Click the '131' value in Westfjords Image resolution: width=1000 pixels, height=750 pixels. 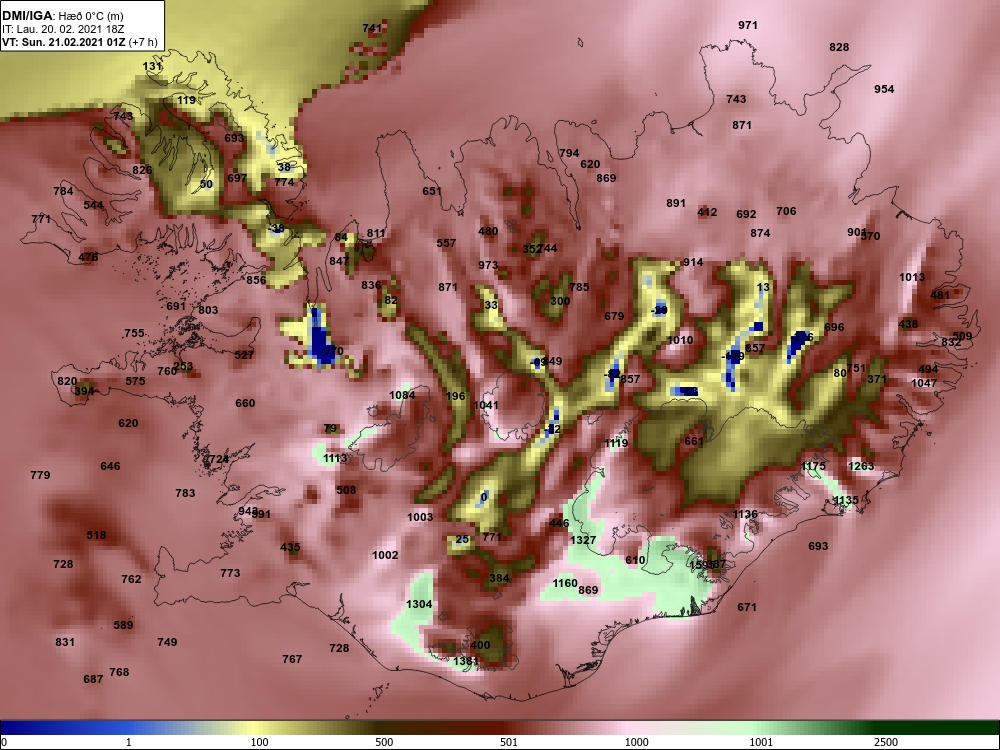(152, 66)
